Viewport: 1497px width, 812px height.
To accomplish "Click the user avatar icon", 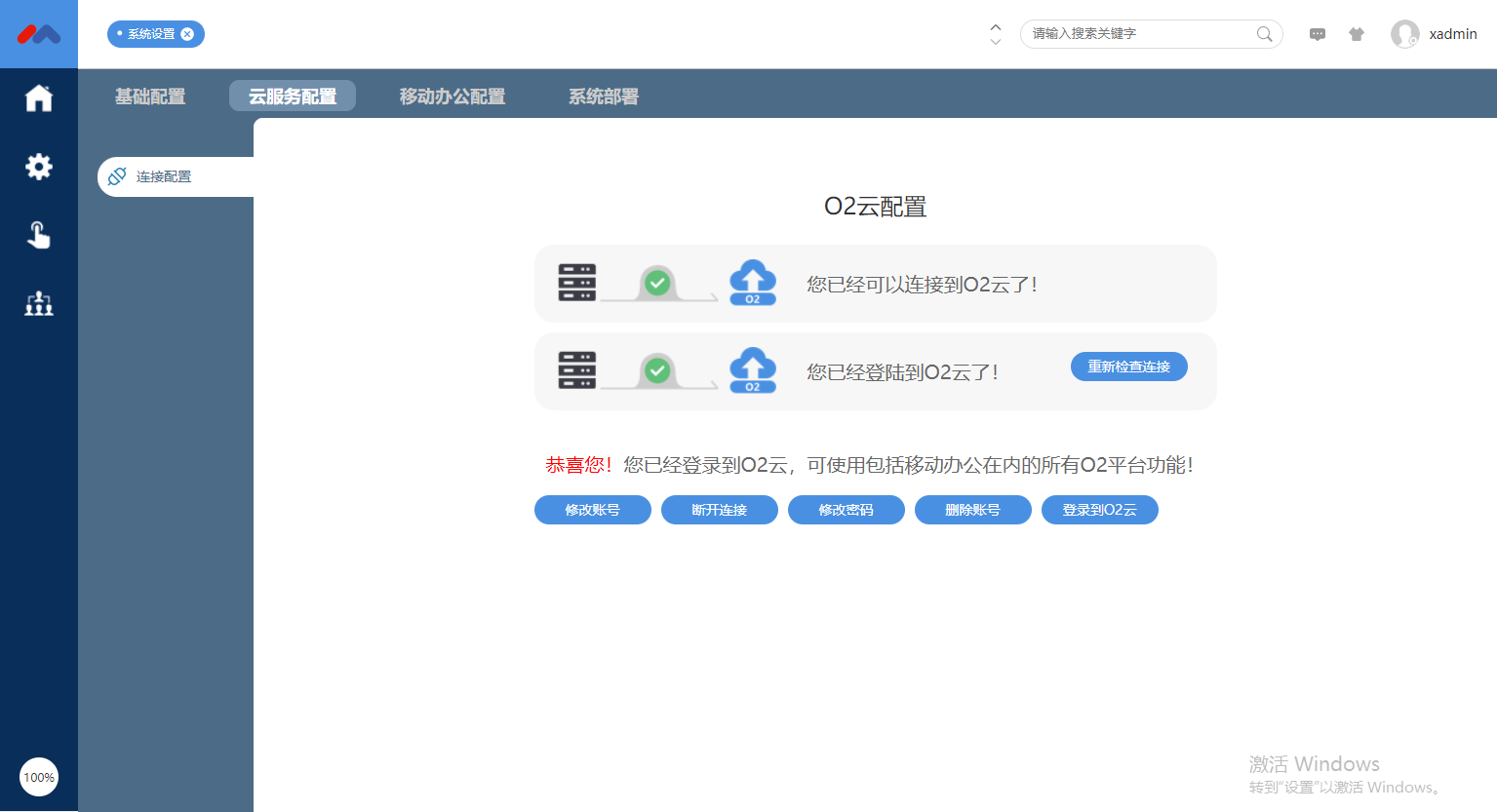I will (1405, 34).
